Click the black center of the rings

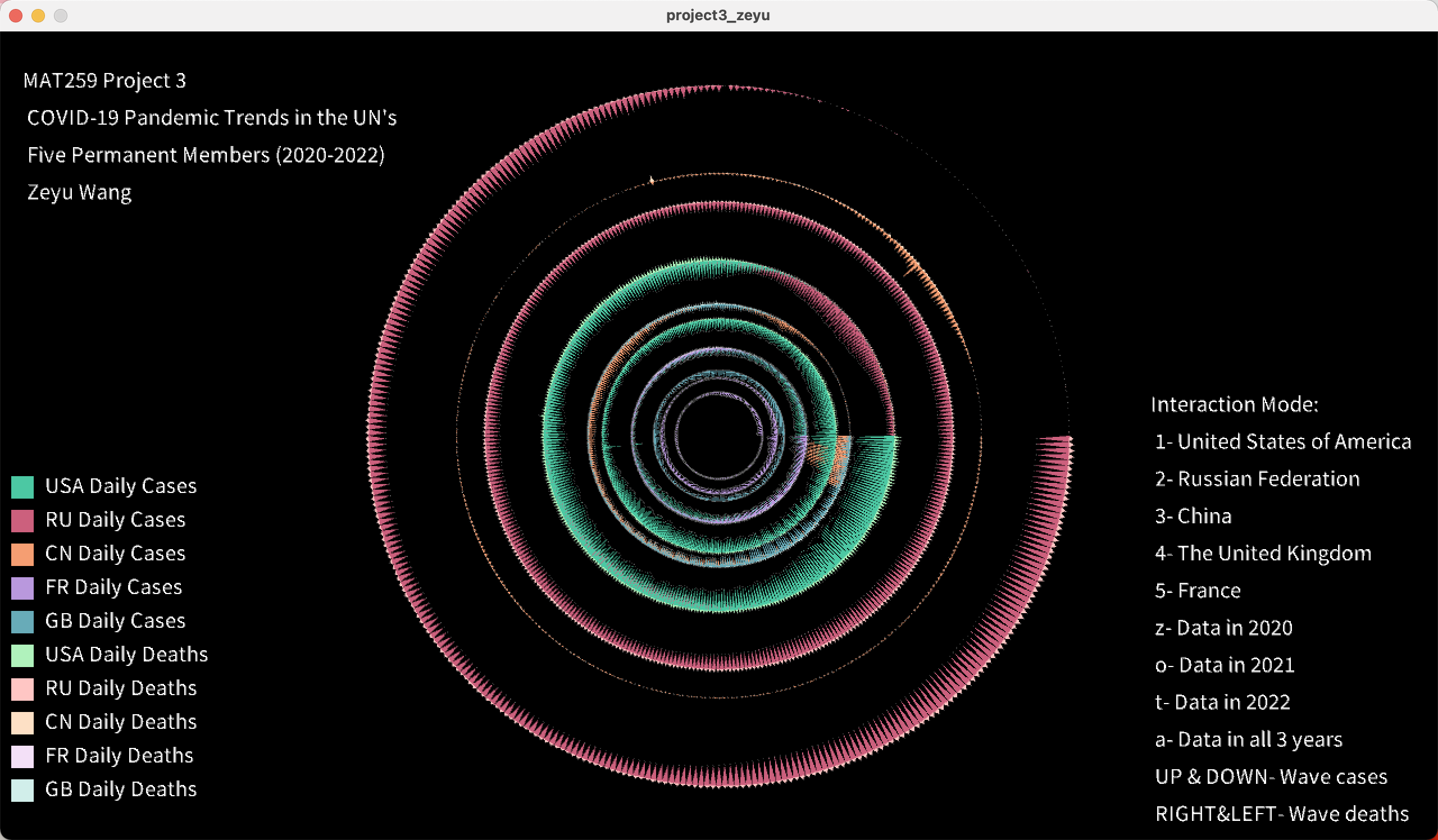click(719, 436)
